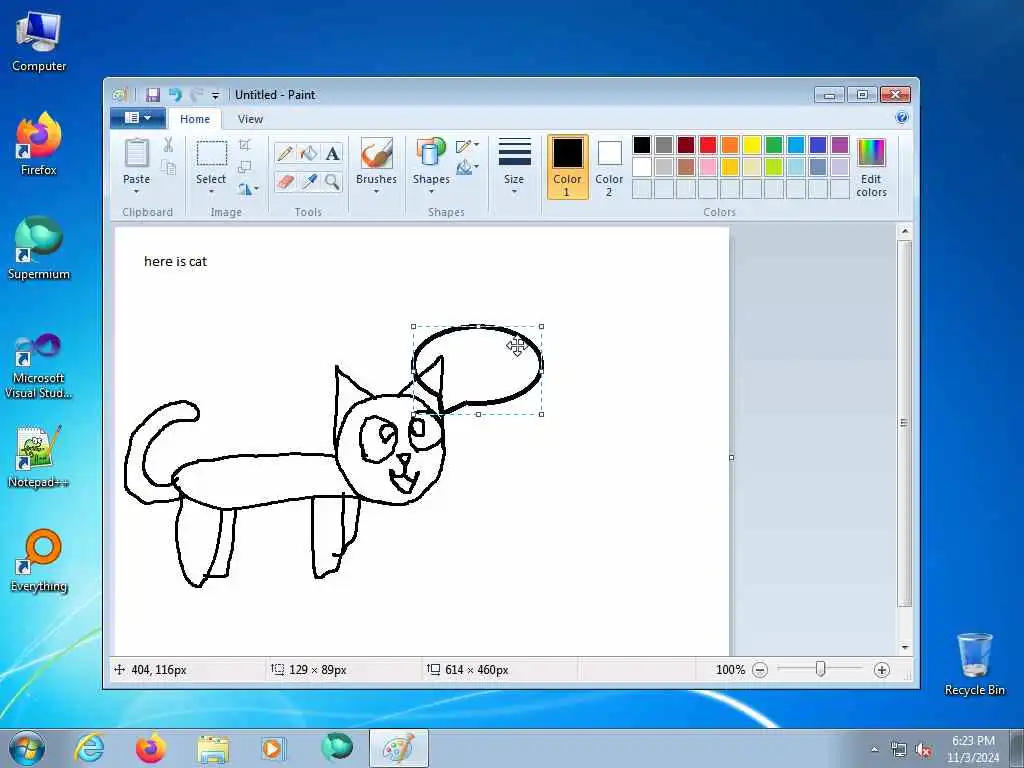Screen dimensions: 1024x768
Task: Expand the Select dropdown arrow
Action: click(x=212, y=192)
